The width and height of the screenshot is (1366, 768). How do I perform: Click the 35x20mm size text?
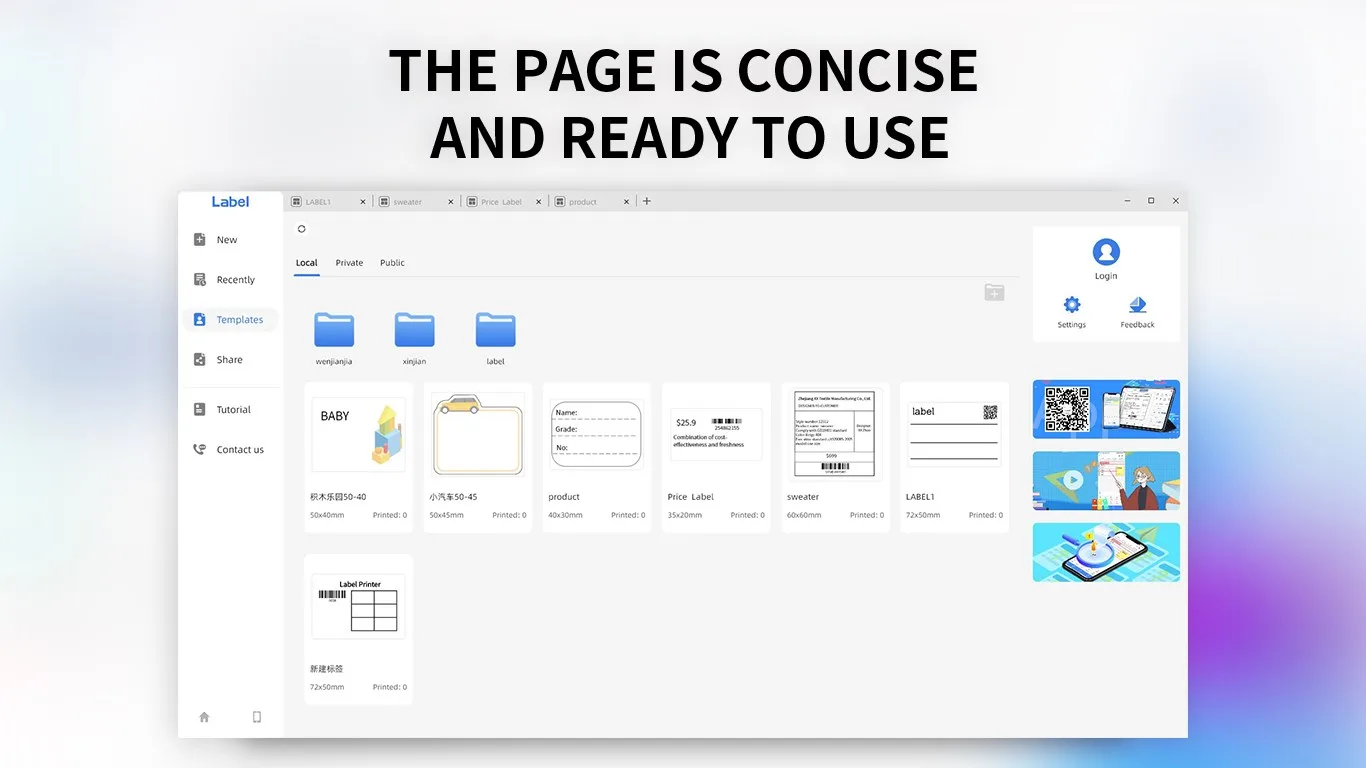[685, 515]
